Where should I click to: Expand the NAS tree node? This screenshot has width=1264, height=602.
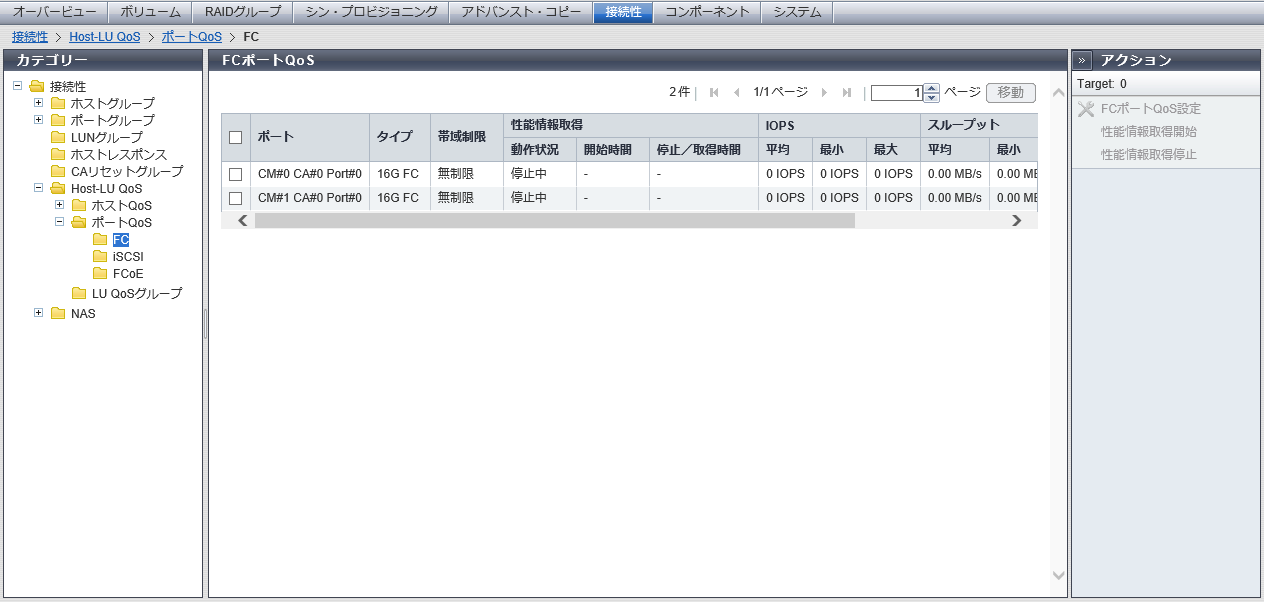39,313
